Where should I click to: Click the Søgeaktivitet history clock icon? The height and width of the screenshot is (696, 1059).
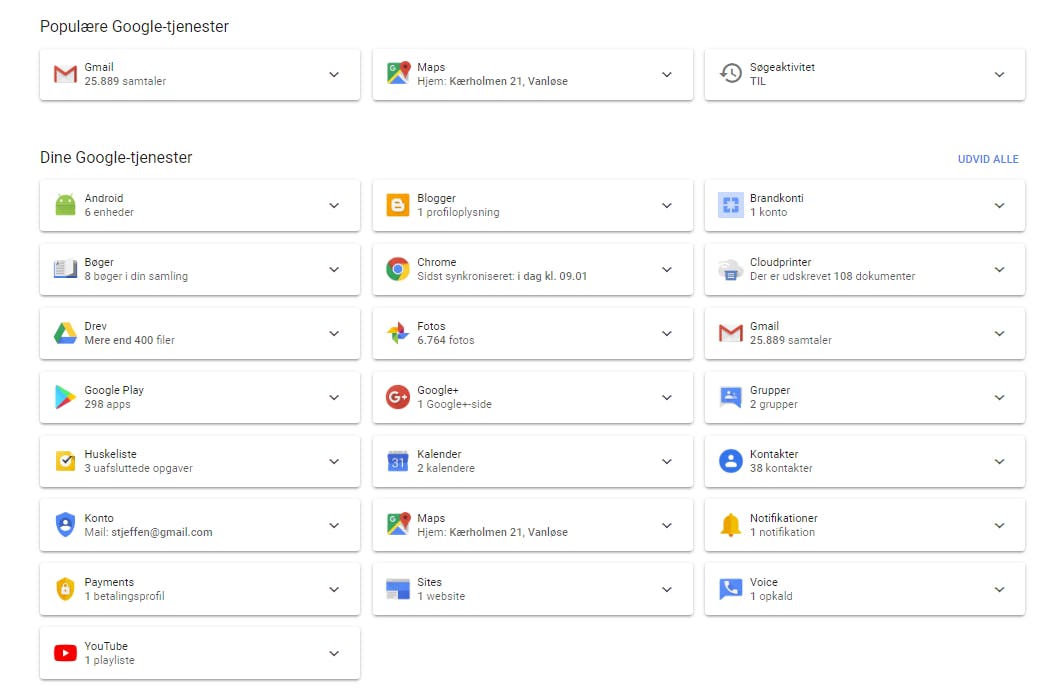point(731,73)
